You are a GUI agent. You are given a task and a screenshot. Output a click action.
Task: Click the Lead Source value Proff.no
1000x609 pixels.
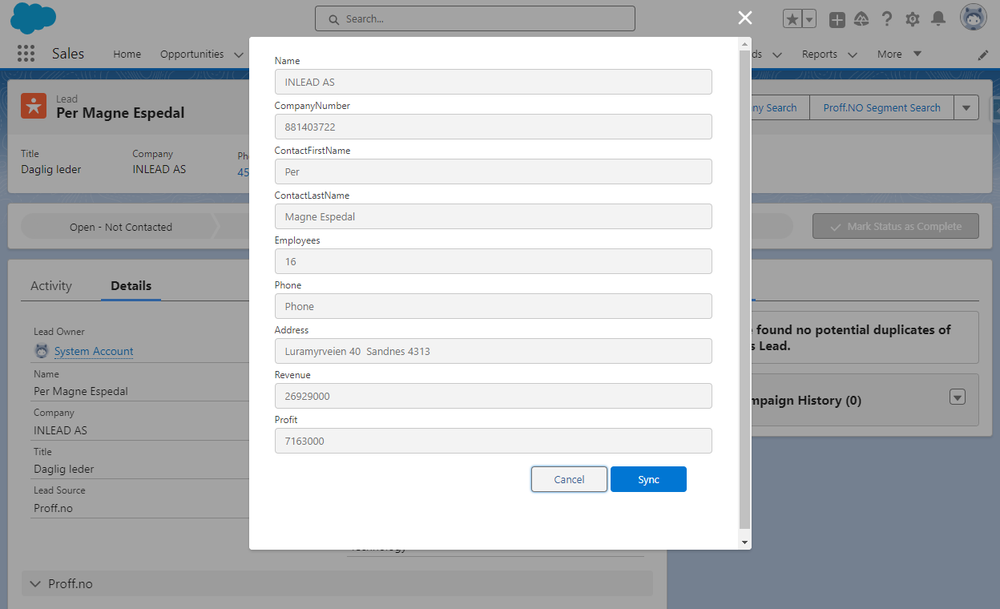pyautogui.click(x=53, y=508)
